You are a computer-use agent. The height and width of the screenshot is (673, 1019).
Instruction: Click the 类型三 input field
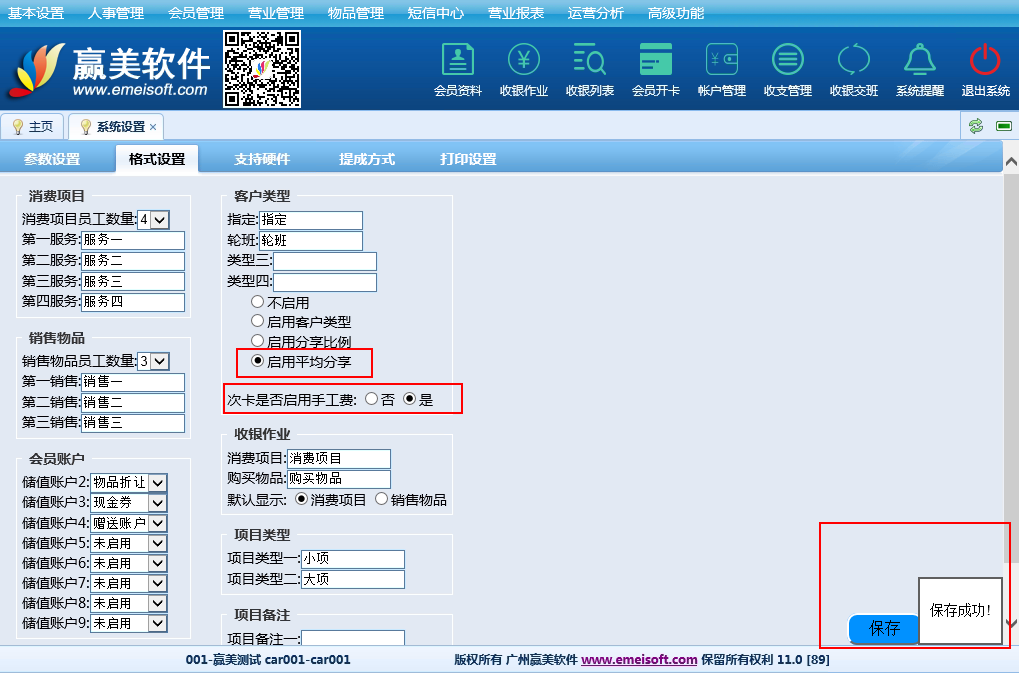325,262
